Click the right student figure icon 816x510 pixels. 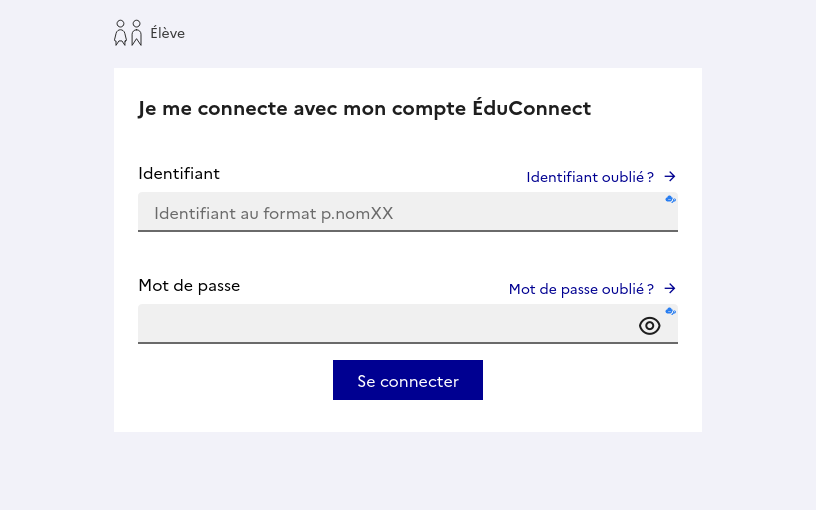[137, 33]
